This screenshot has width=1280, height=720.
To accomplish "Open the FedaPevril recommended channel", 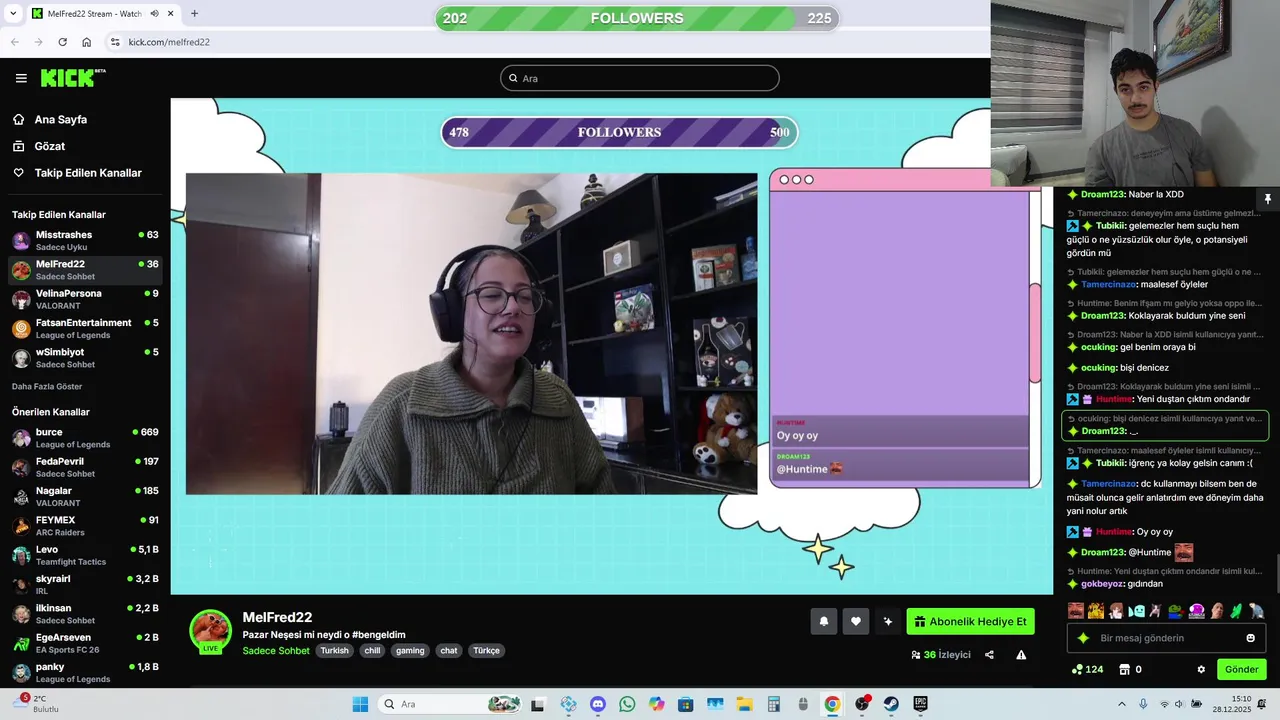I will pyautogui.click(x=85, y=467).
